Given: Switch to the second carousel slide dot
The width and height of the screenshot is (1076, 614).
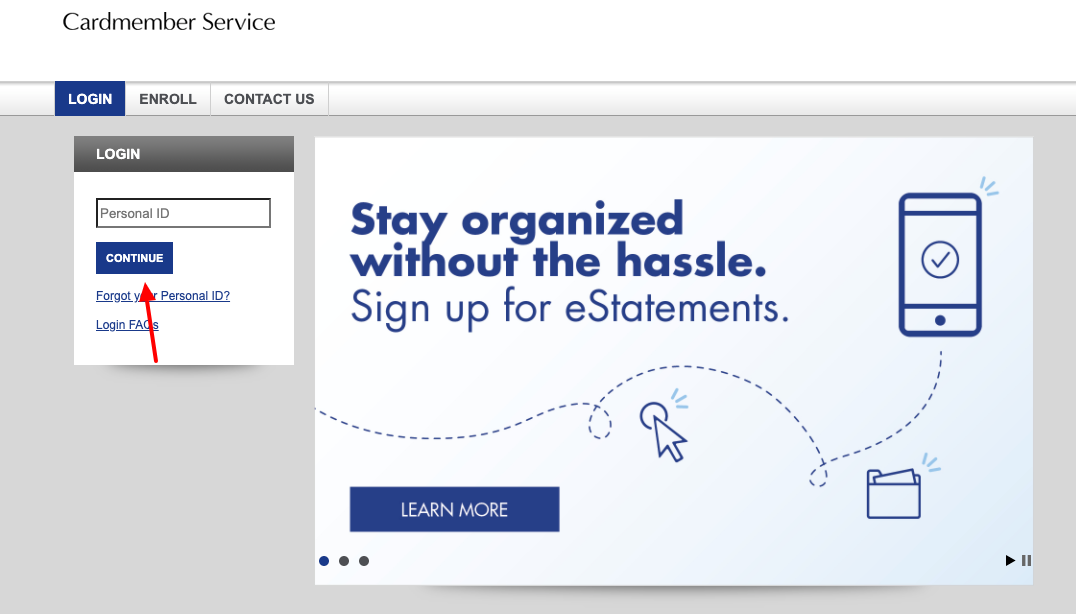Looking at the screenshot, I should coord(344,561).
